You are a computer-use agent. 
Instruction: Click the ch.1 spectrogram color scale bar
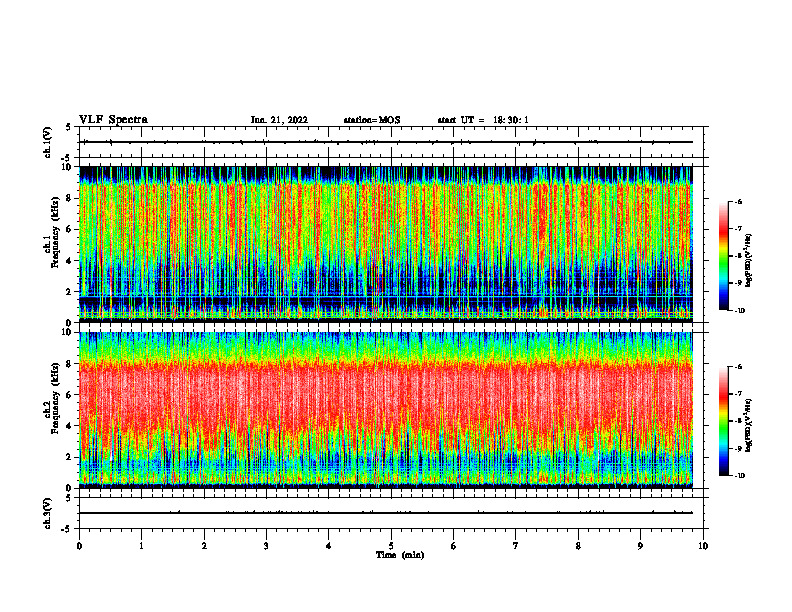tap(723, 256)
